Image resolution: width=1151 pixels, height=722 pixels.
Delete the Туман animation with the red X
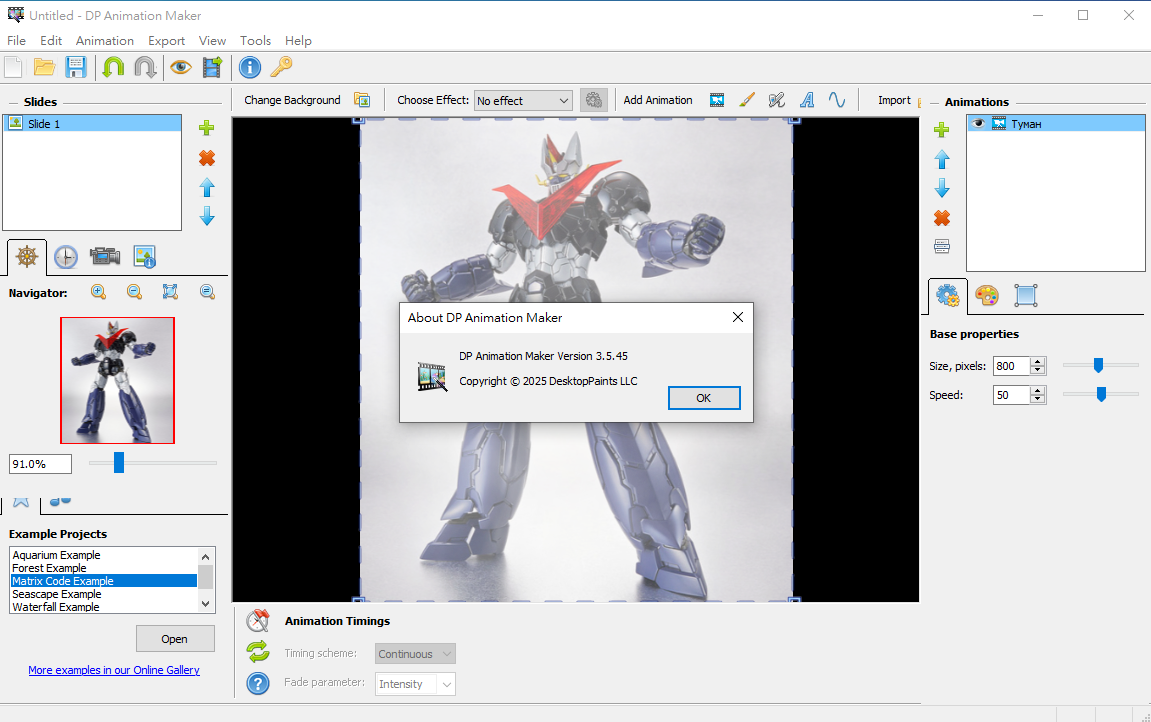[941, 217]
